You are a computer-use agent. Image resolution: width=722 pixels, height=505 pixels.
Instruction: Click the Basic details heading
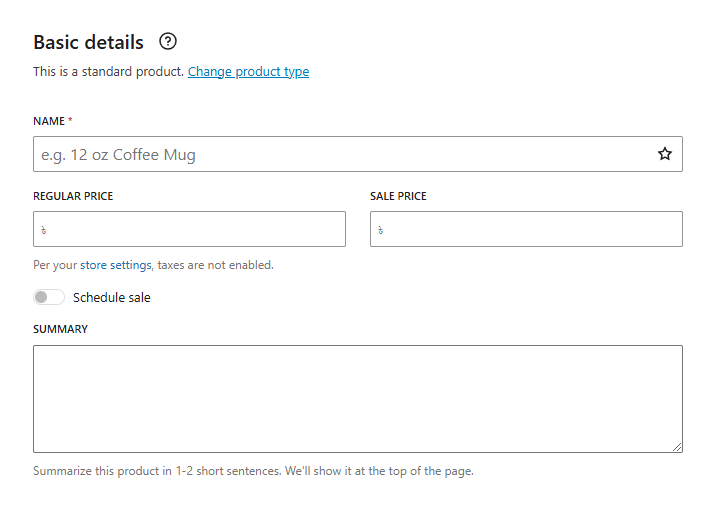(88, 42)
